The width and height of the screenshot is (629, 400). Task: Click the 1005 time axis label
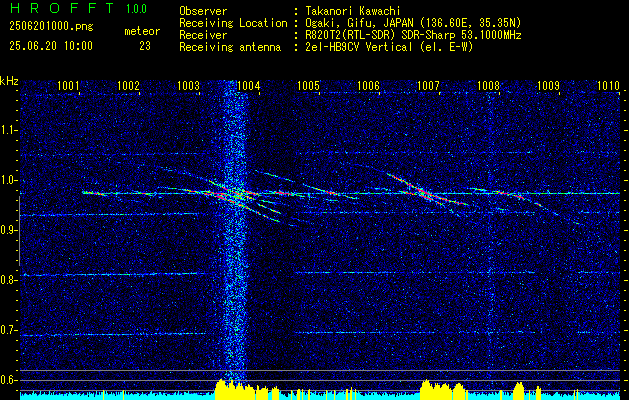pyautogui.click(x=308, y=85)
